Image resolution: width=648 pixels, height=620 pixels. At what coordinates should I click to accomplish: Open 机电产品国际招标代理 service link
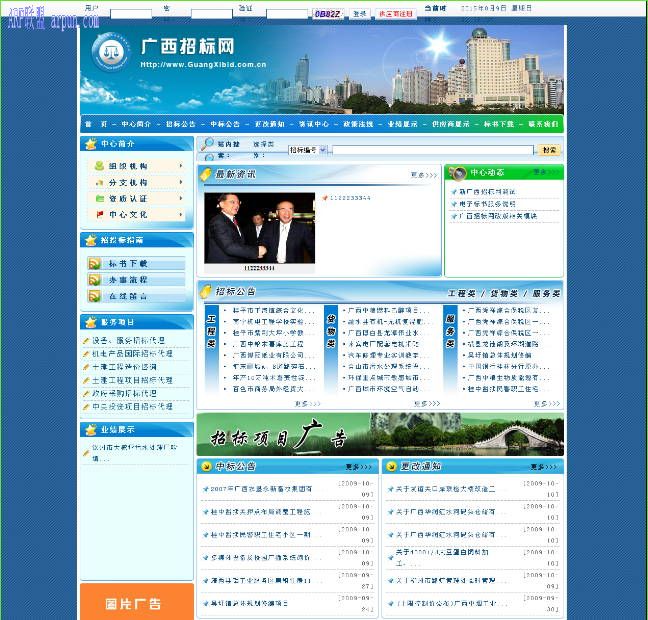pyautogui.click(x=132, y=354)
